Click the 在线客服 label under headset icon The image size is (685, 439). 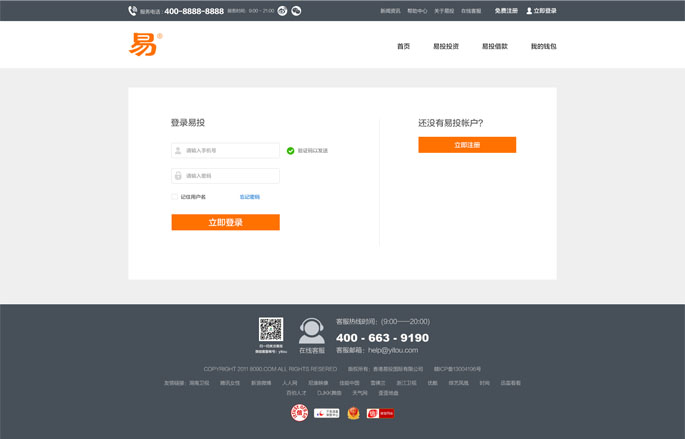[x=312, y=350]
